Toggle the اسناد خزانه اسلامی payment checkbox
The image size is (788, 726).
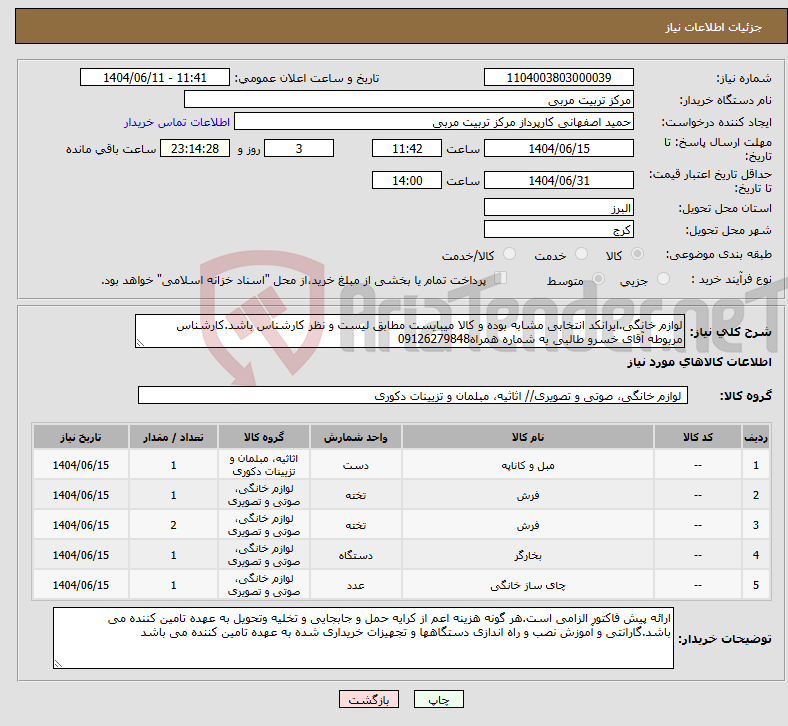click(x=501, y=279)
